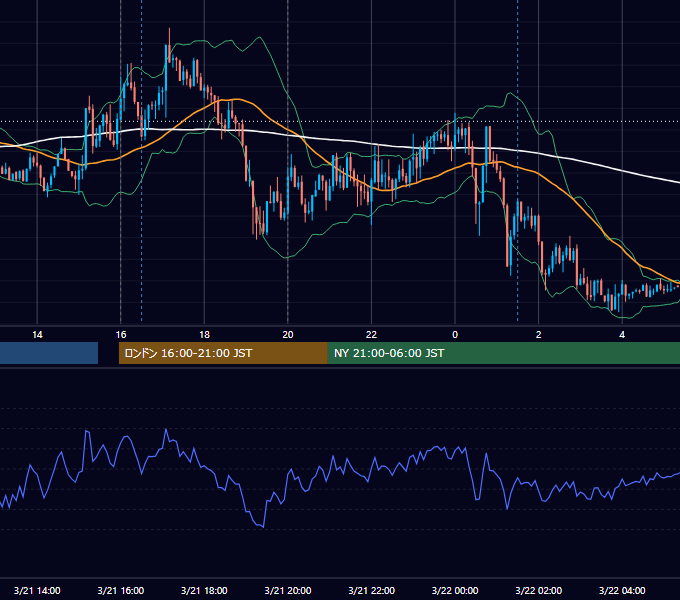Click the 3/21 18:00 date label
The width and height of the screenshot is (680, 600).
tap(204, 590)
